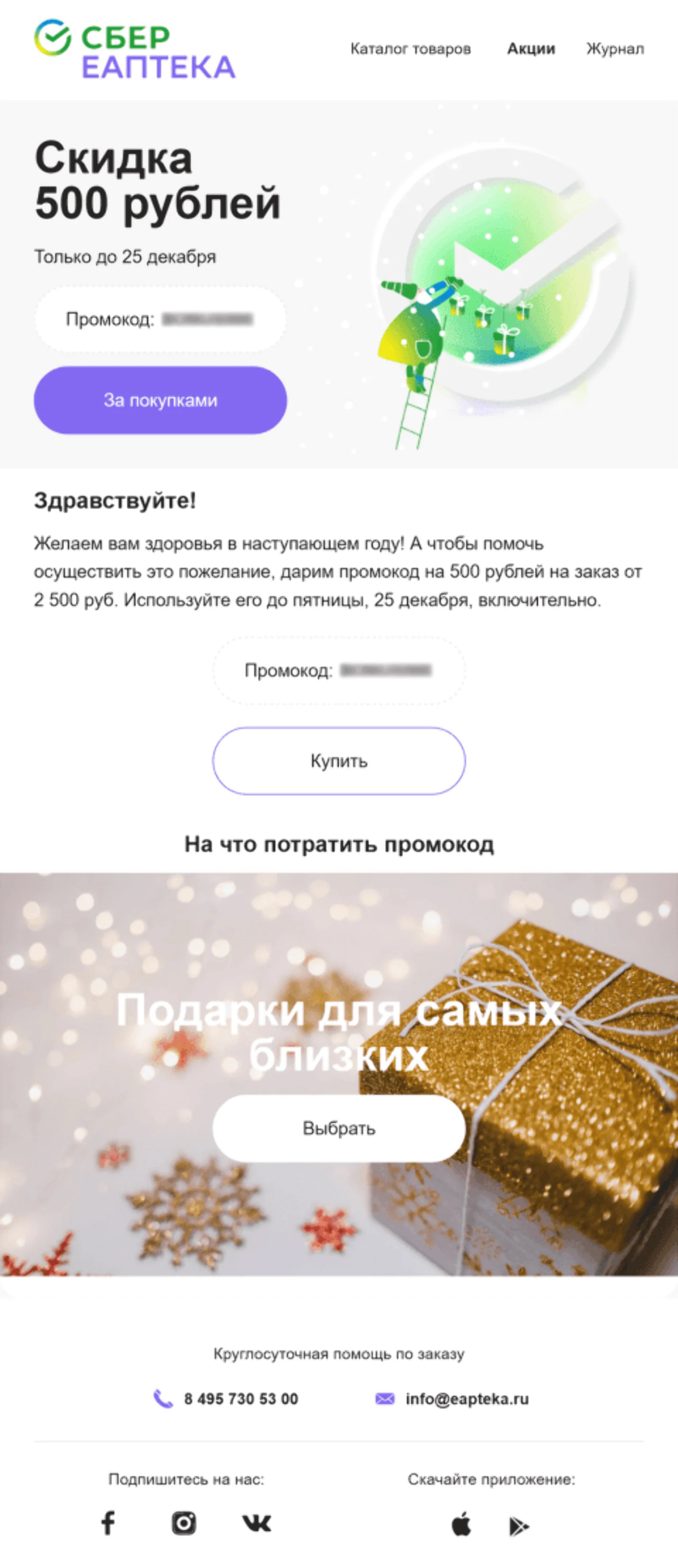
Task: Open the VK social icon
Action: pyautogui.click(x=257, y=1523)
